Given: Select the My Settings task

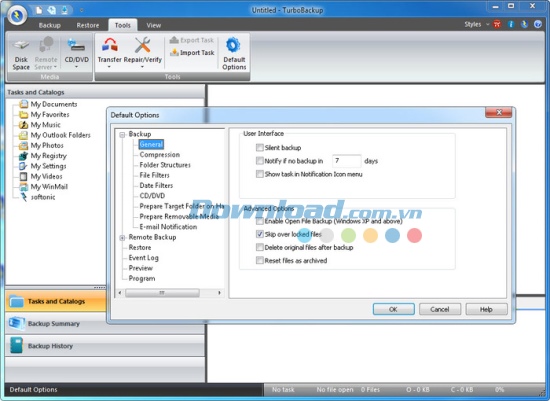Looking at the screenshot, I should (42, 166).
